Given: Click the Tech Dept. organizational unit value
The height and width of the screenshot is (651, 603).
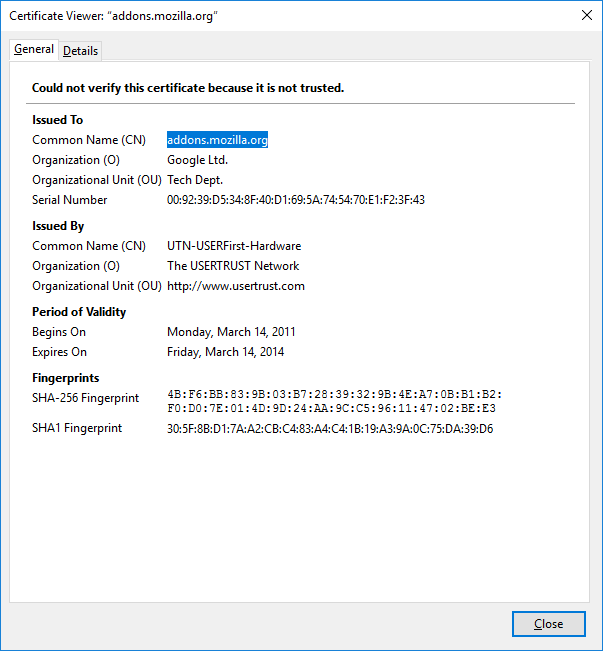Looking at the screenshot, I should coord(195,180).
